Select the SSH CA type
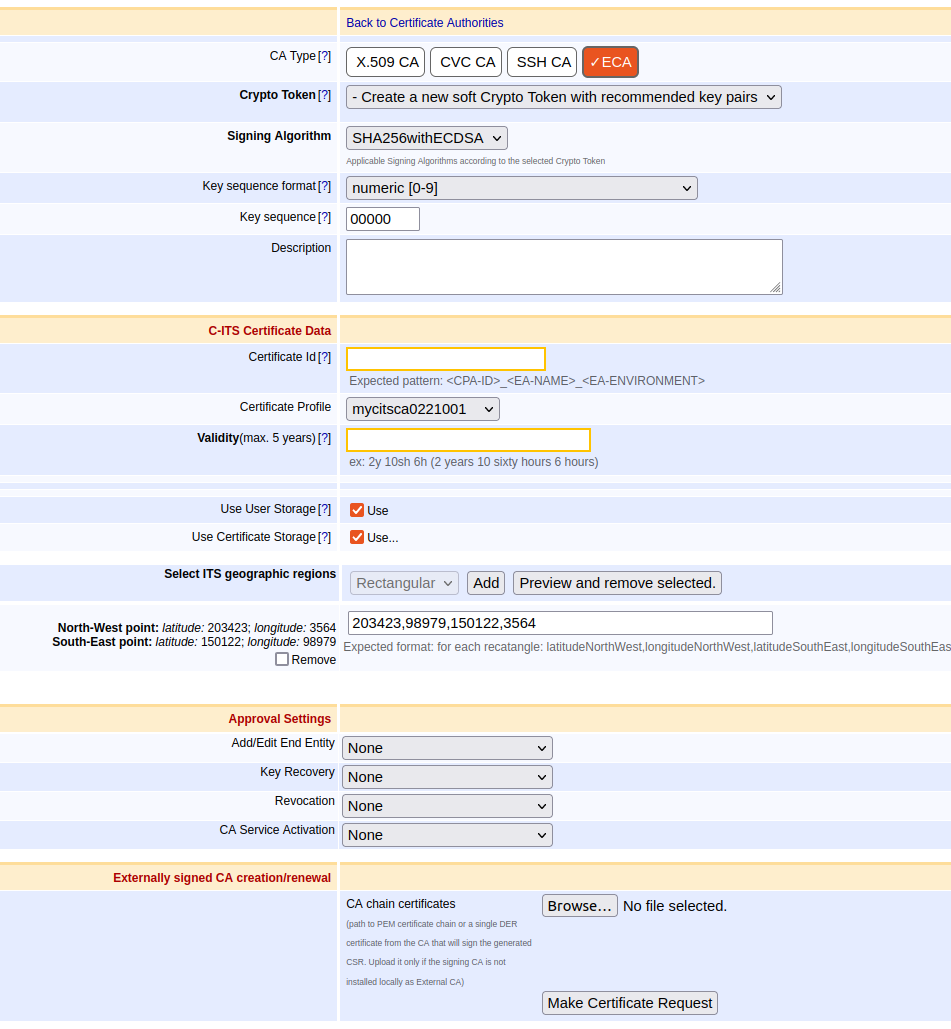This screenshot has height=1029, width=951. [x=541, y=61]
